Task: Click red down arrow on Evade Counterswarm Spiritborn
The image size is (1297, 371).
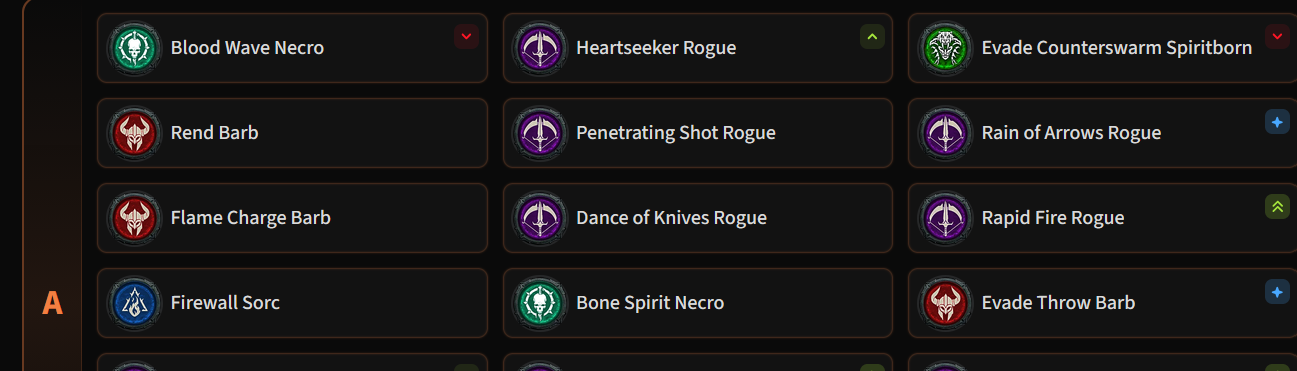Action: tap(1277, 37)
